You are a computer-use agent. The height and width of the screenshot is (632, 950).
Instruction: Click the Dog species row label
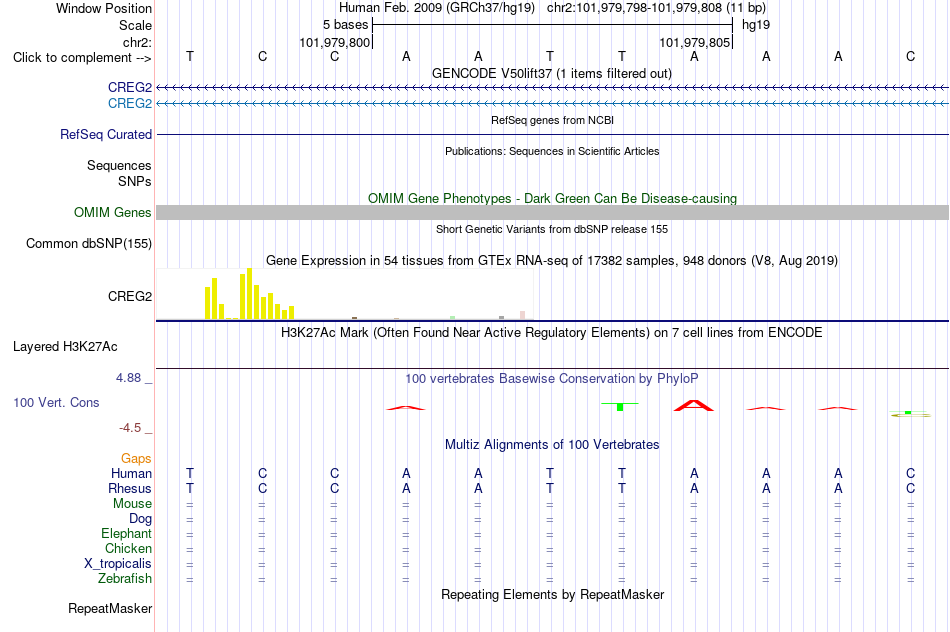point(141,519)
